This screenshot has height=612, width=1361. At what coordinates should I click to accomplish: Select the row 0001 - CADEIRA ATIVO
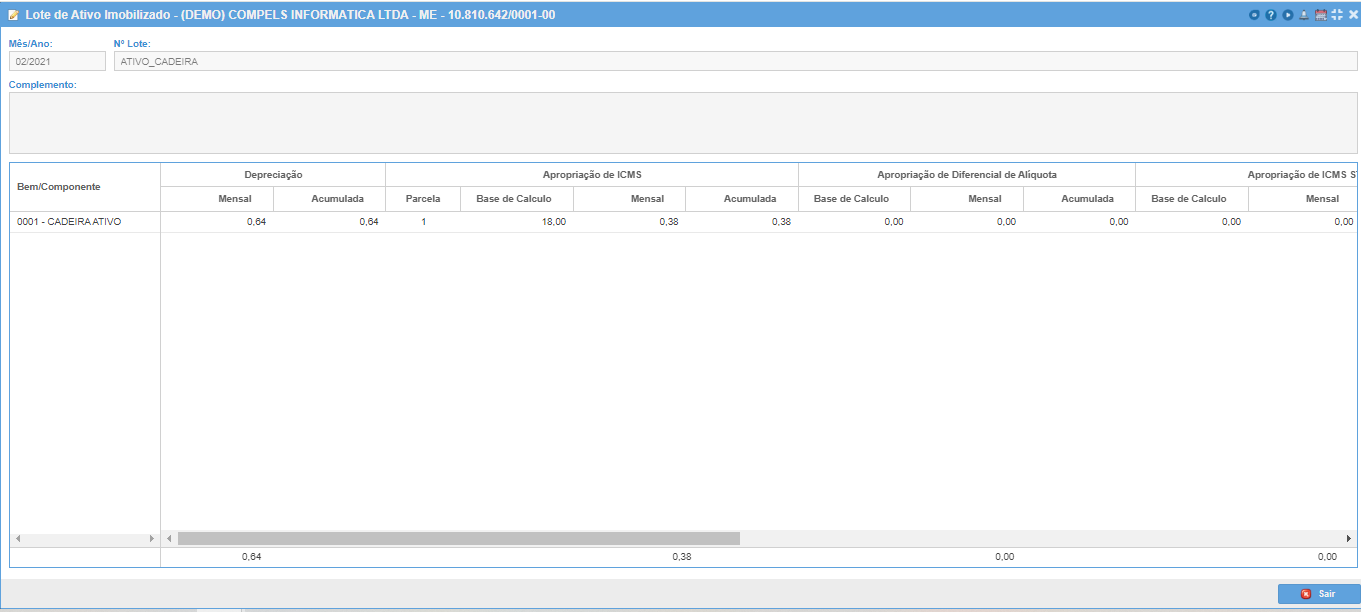click(x=683, y=222)
